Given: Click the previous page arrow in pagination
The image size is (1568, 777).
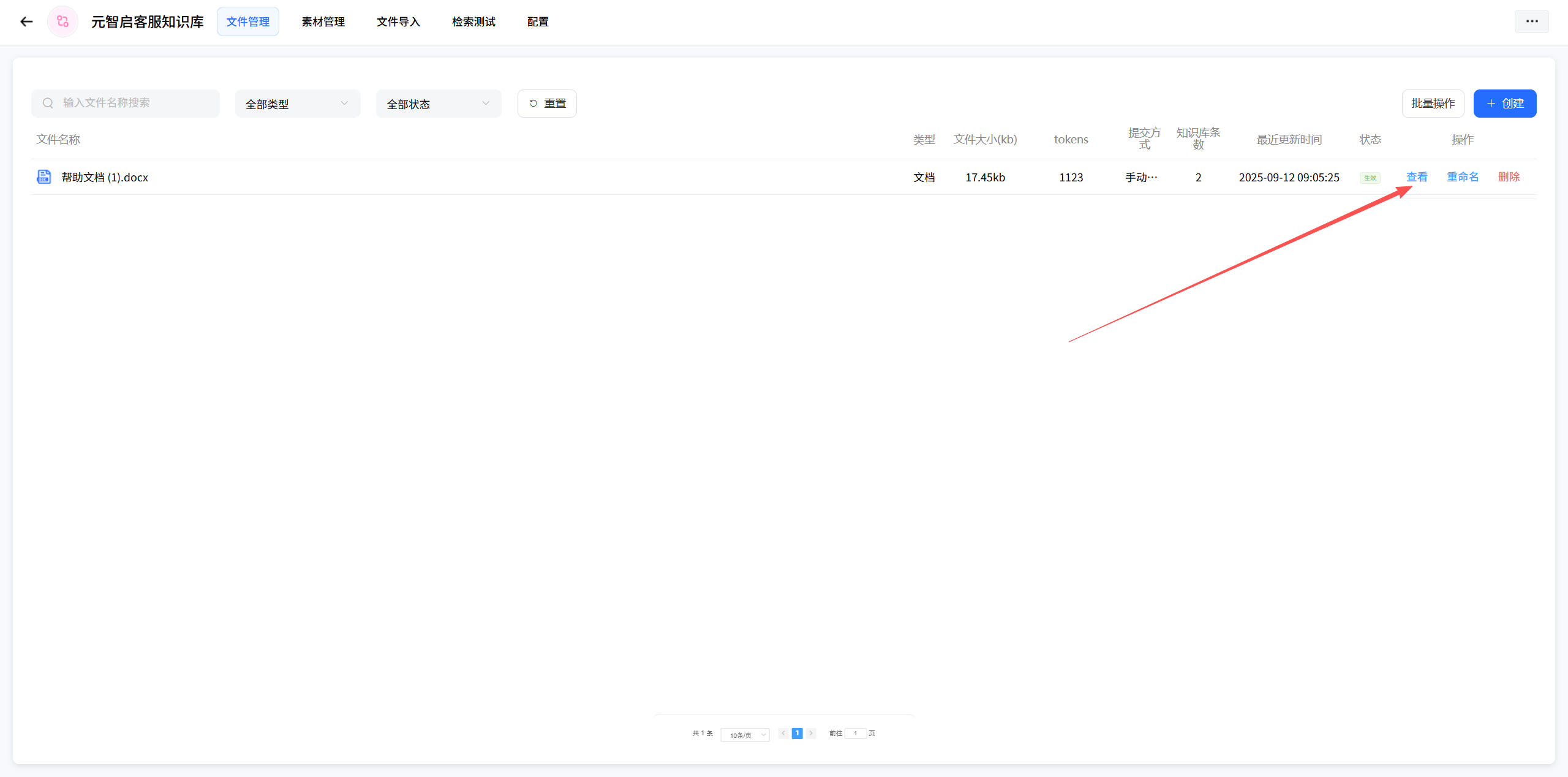Looking at the screenshot, I should (x=783, y=733).
